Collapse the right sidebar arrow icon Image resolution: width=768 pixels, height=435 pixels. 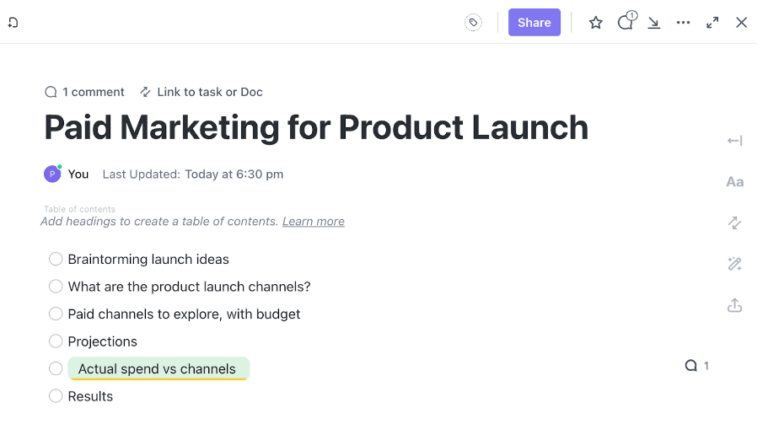pyautogui.click(x=735, y=141)
